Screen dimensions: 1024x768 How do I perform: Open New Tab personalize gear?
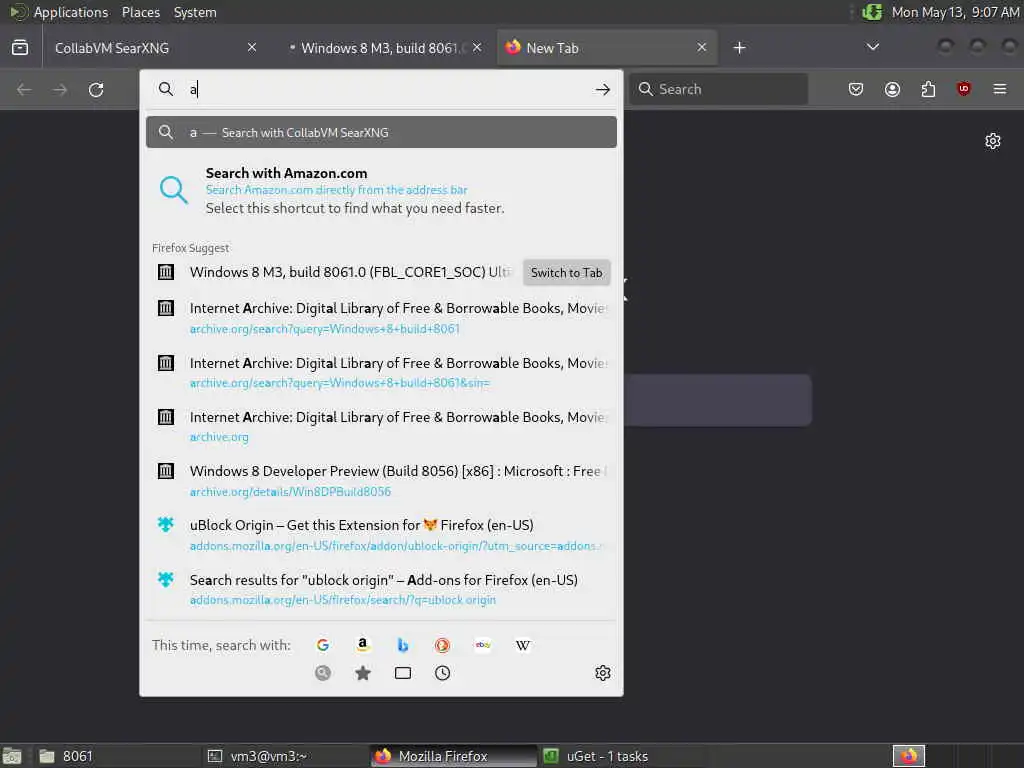tap(993, 141)
